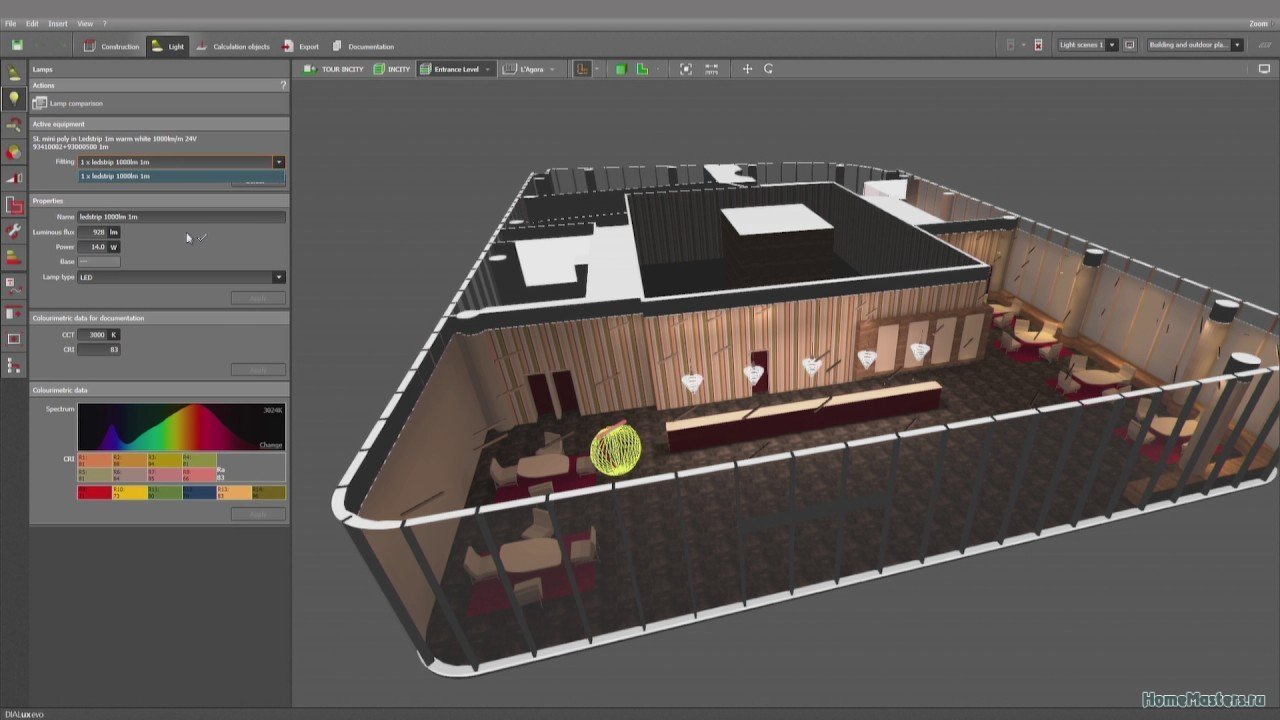Click the green Save icon
The width and height of the screenshot is (1280, 720).
17,46
